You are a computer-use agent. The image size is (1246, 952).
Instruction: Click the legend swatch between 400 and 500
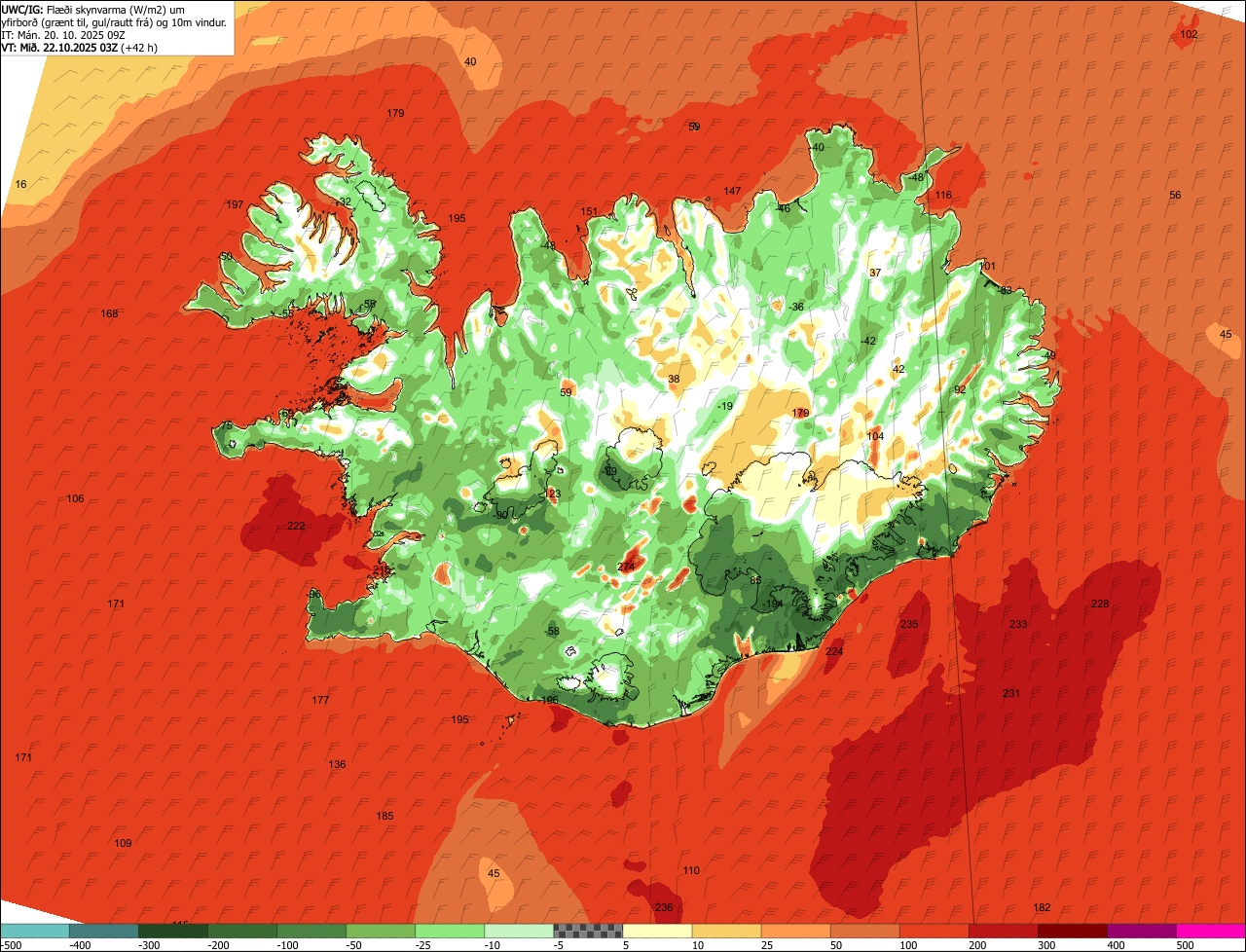pos(1141,931)
